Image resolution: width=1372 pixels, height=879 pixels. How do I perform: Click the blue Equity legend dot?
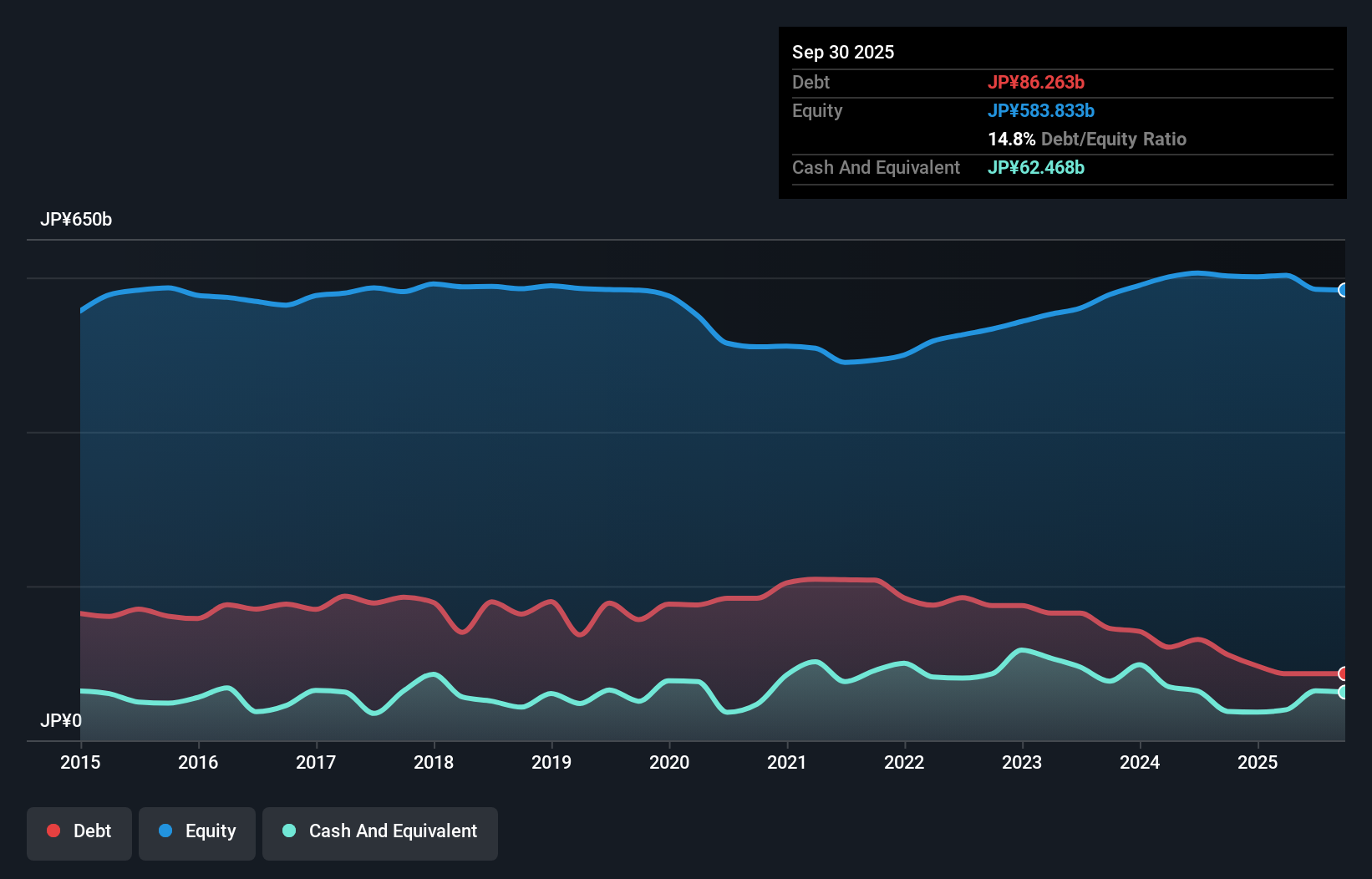click(x=165, y=831)
